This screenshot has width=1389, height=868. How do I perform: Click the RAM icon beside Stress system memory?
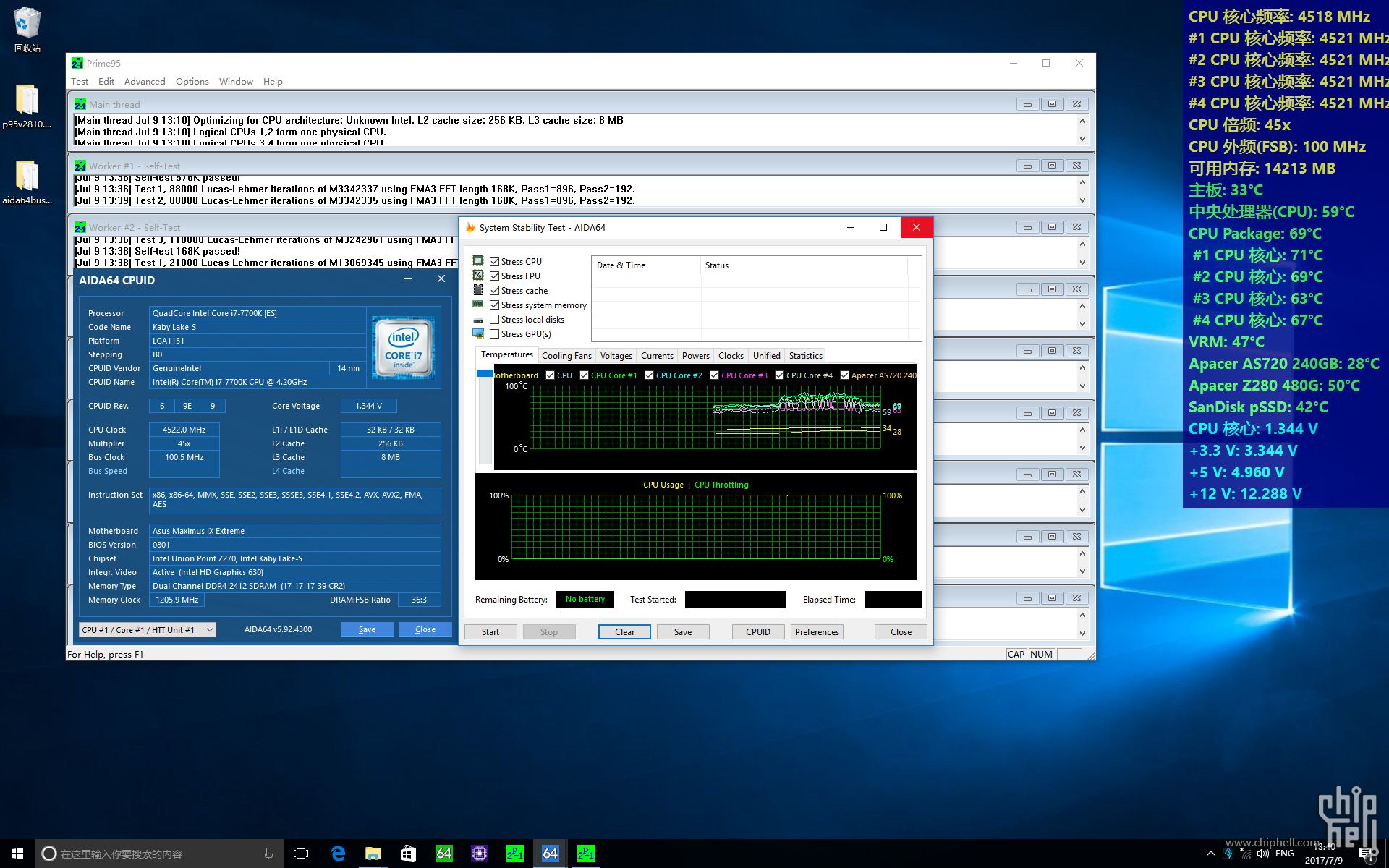478,305
